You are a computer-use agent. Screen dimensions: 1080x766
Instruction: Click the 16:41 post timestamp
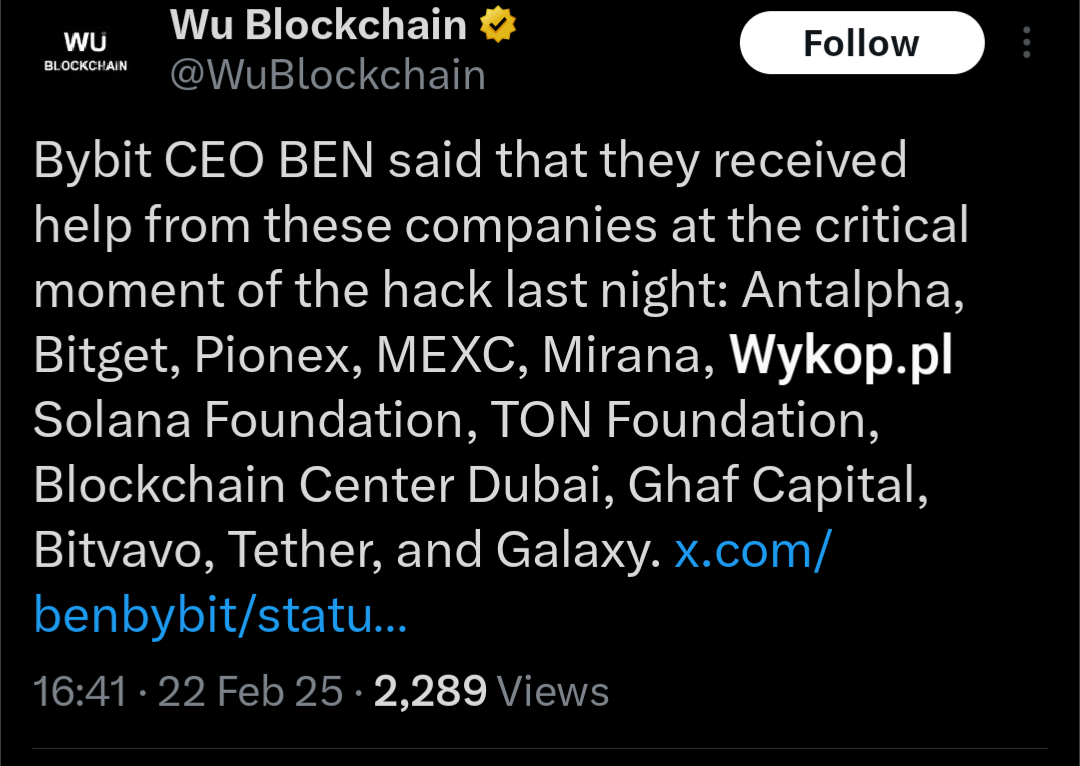click(x=80, y=691)
